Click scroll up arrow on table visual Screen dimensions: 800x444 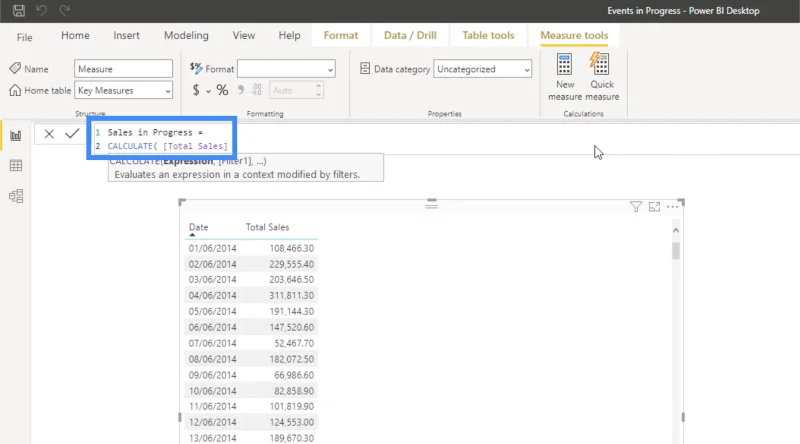676,230
